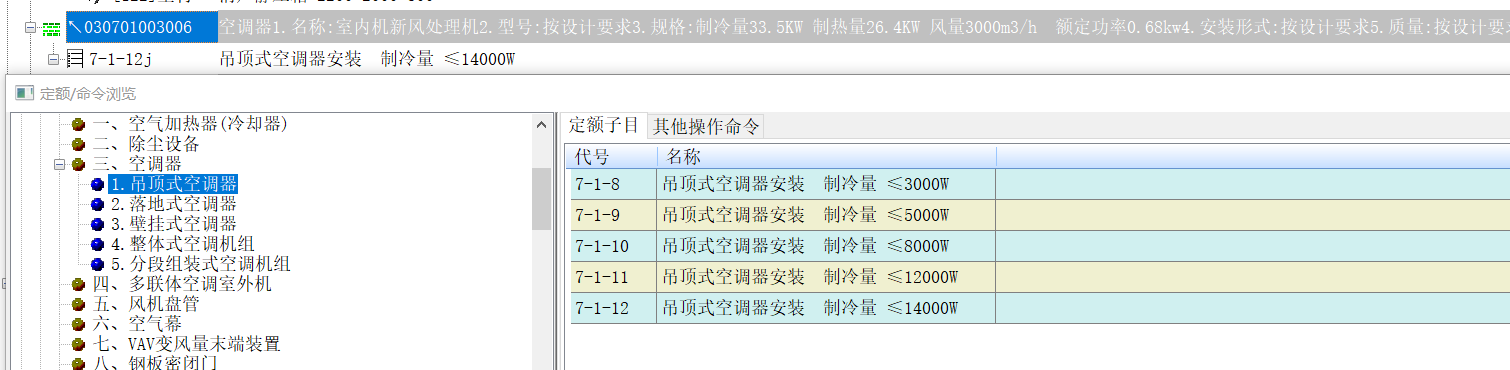Click the 代号 column header
Viewport: 1510px width, 370px height.
612,157
